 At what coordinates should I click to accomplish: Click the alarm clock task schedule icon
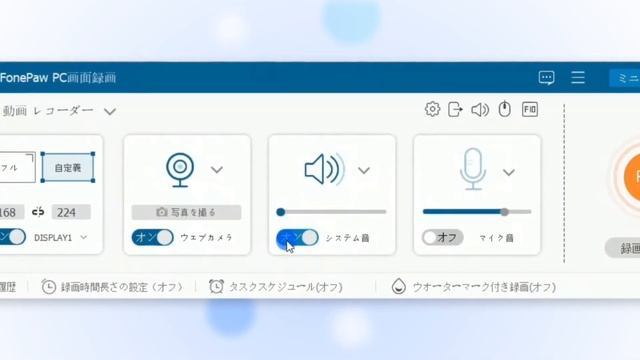216,287
